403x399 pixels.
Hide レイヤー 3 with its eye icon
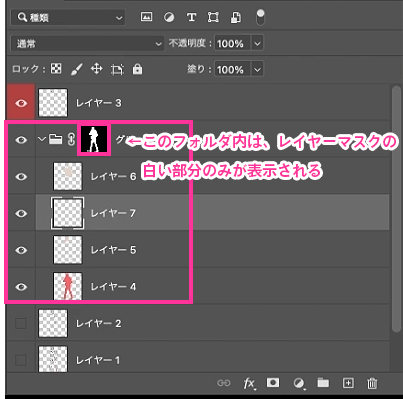21,103
